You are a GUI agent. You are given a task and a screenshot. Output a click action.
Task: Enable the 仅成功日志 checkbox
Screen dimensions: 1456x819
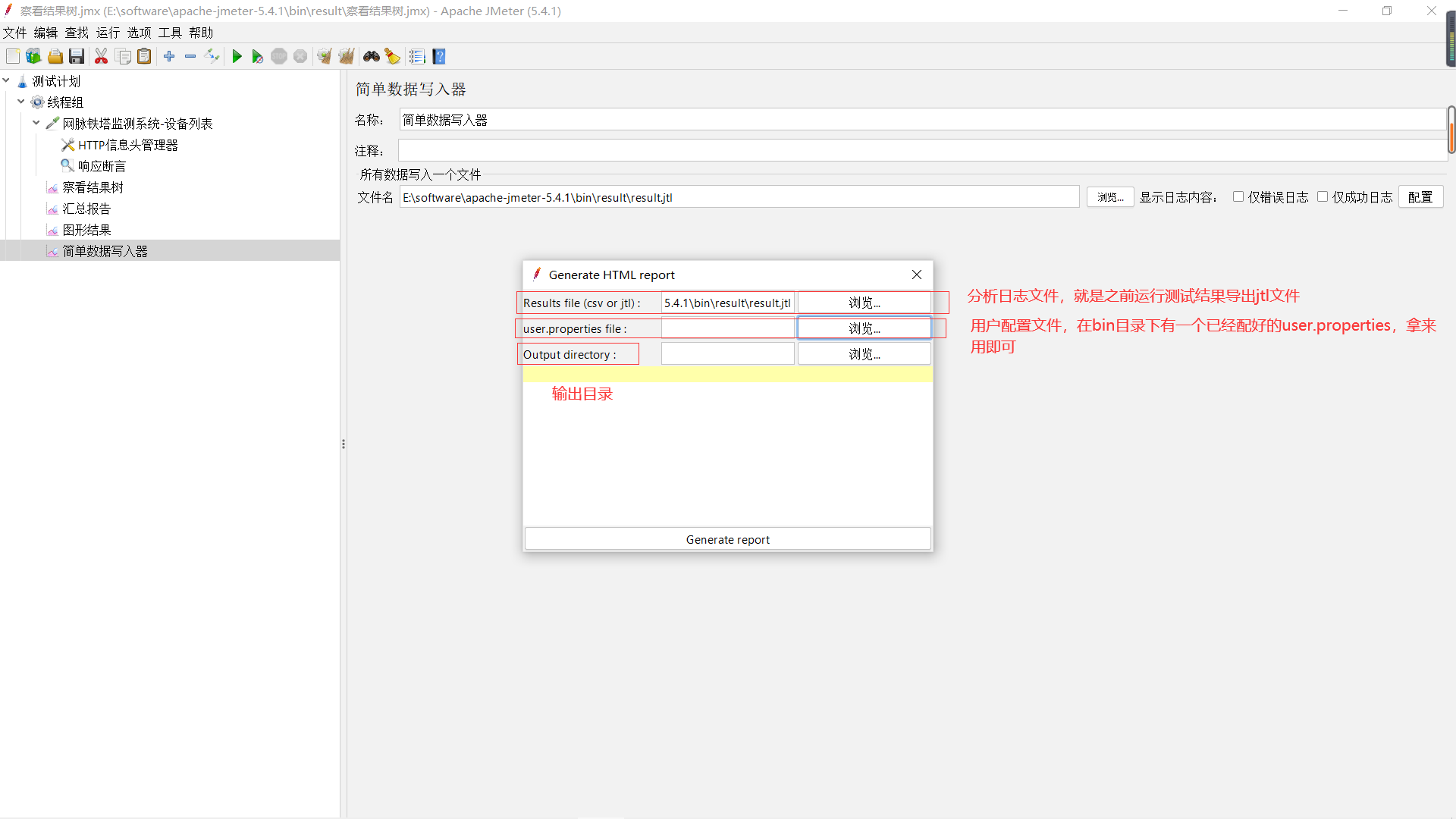click(x=1323, y=197)
